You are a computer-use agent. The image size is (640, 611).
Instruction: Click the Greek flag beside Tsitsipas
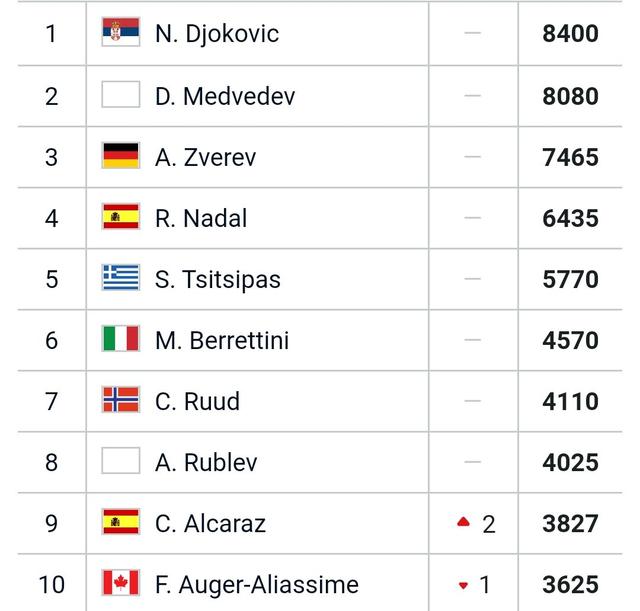pyautogui.click(x=121, y=278)
